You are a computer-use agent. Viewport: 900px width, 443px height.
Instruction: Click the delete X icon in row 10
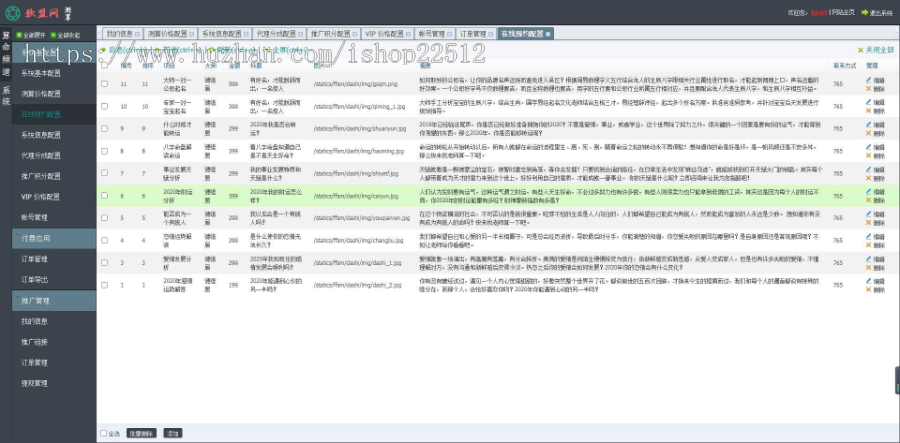coord(868,110)
